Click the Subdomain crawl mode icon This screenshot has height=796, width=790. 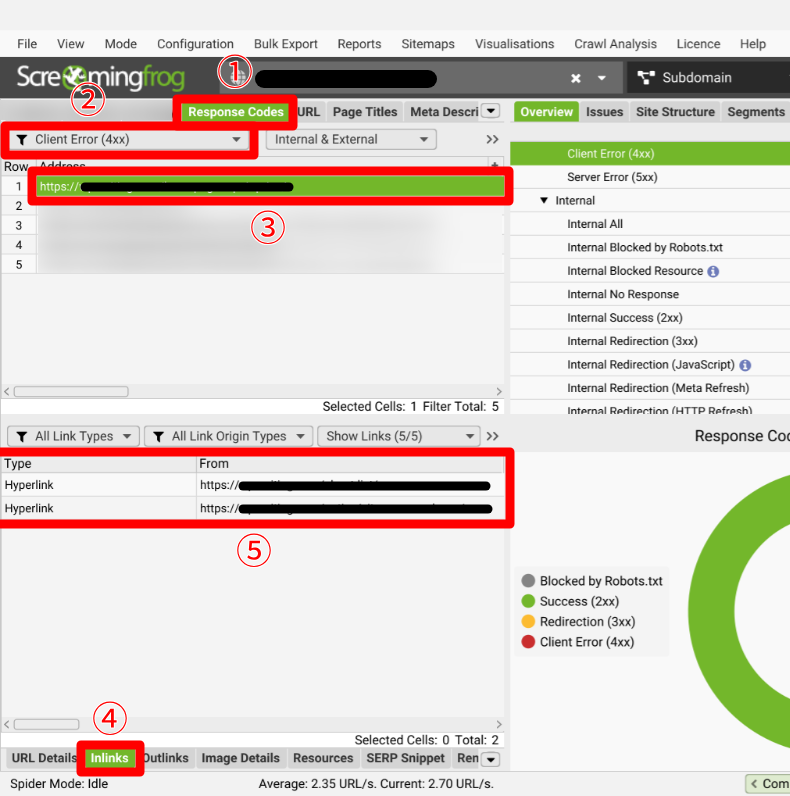(645, 78)
